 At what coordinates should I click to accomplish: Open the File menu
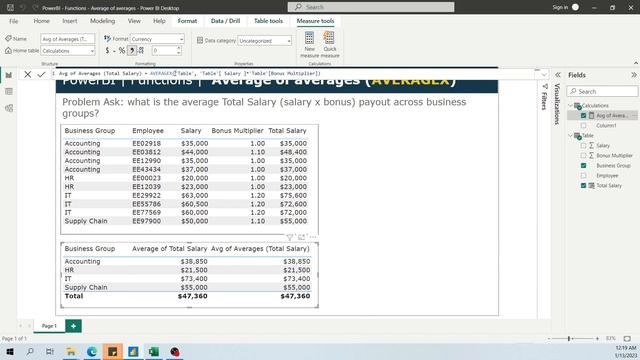point(13,21)
